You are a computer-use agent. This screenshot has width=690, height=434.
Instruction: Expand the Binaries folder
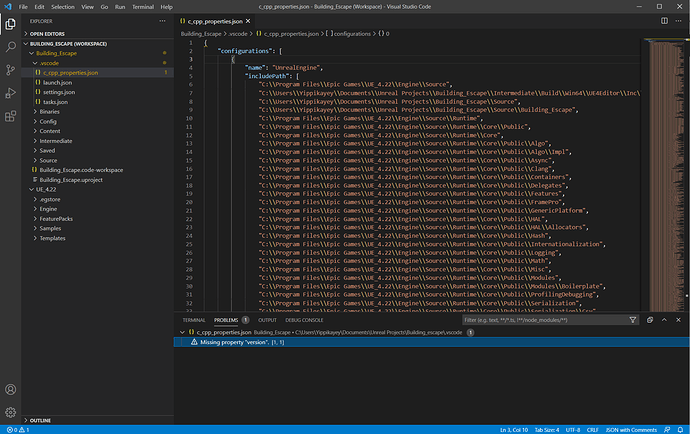coord(50,112)
